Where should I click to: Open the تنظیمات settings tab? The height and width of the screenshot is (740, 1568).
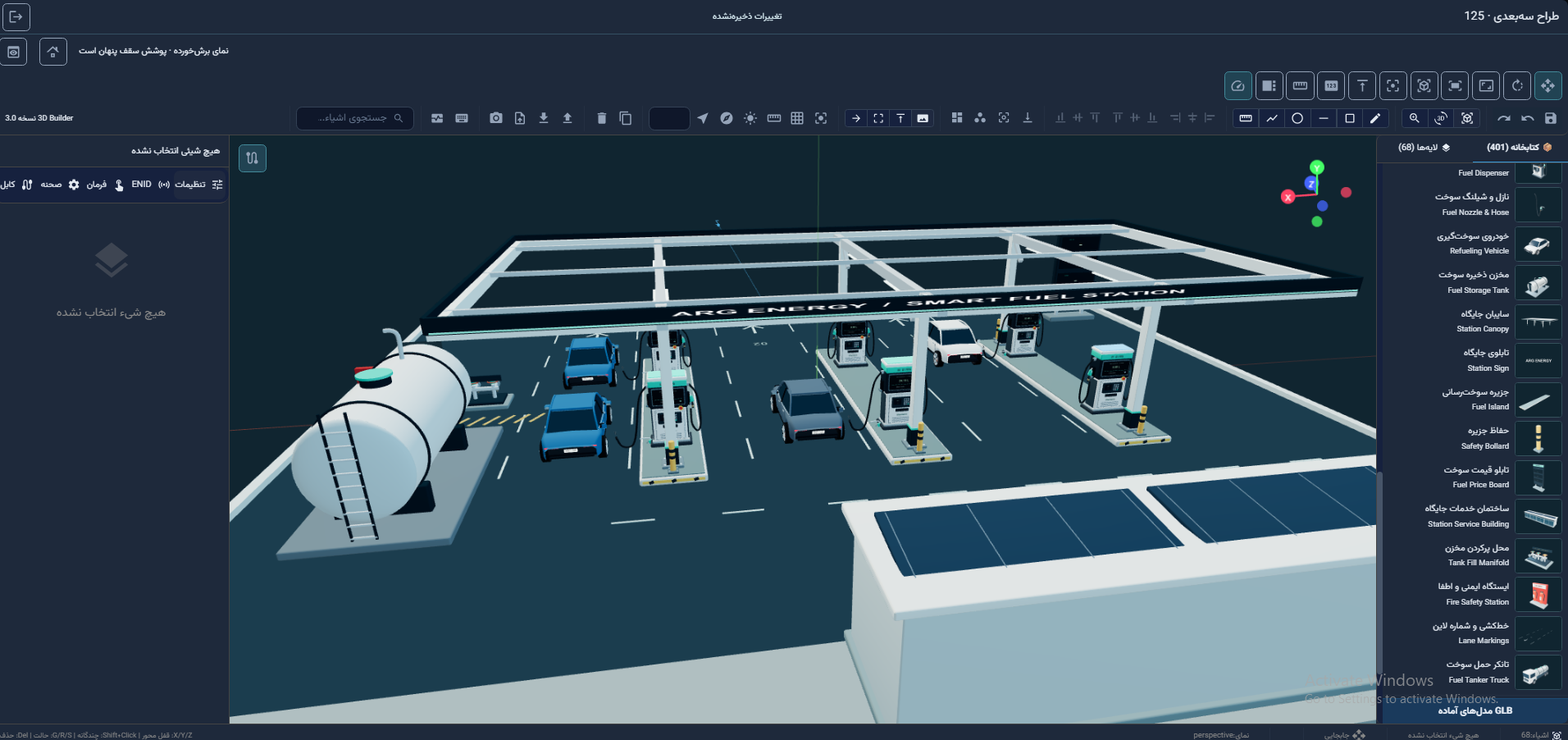click(198, 185)
